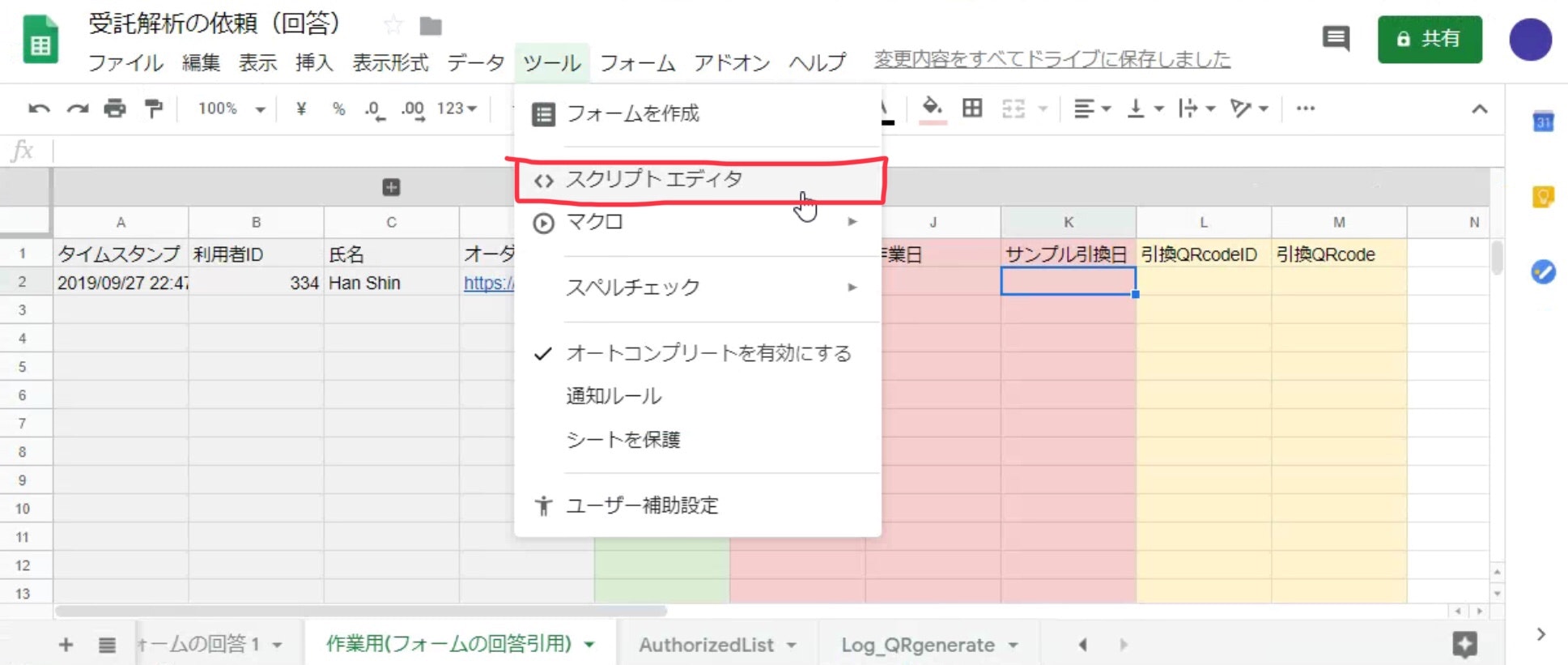Open AuthorizedList tab dropdown arrow
The image size is (1568, 665).
click(x=791, y=646)
